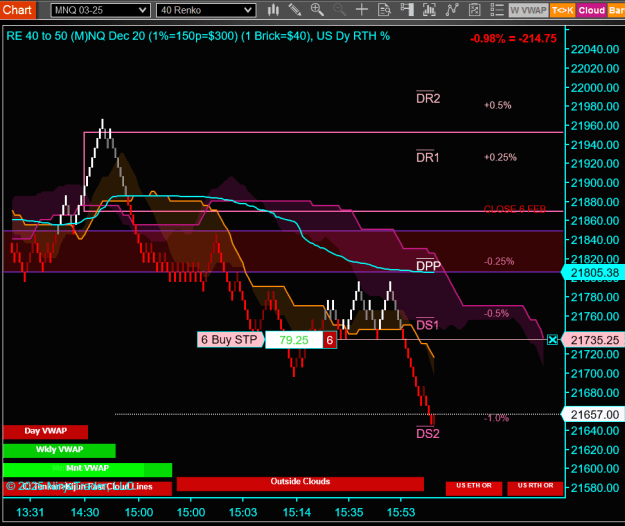Open the bar type candlestick selector

273,10
